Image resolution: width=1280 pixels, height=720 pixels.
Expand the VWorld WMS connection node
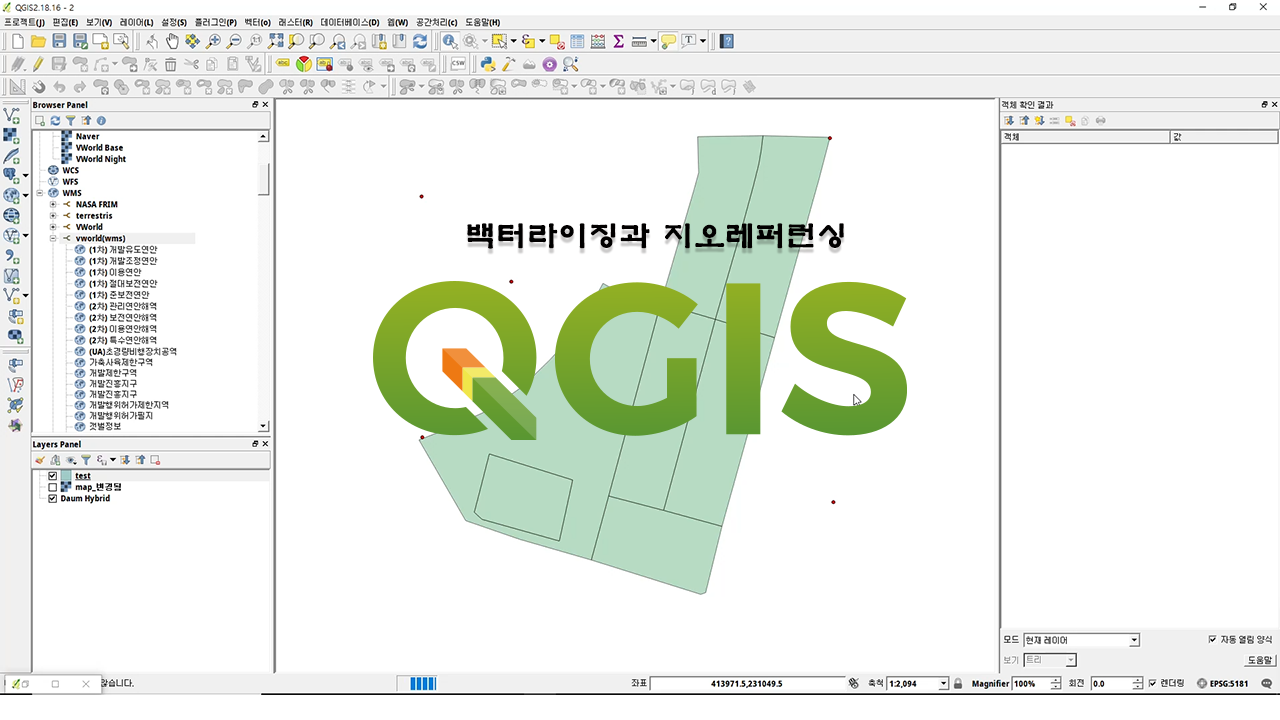(53, 227)
